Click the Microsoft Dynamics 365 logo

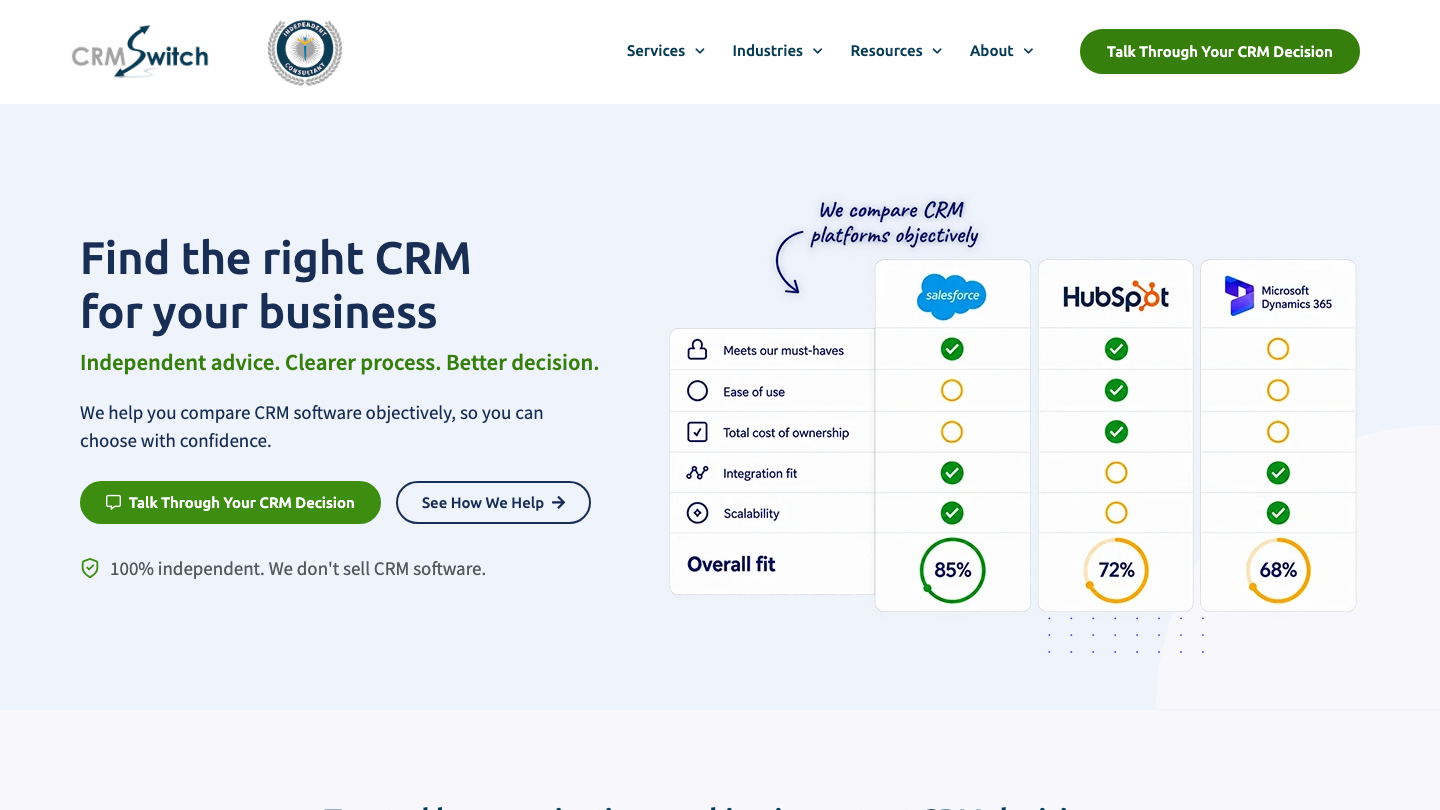point(1278,296)
